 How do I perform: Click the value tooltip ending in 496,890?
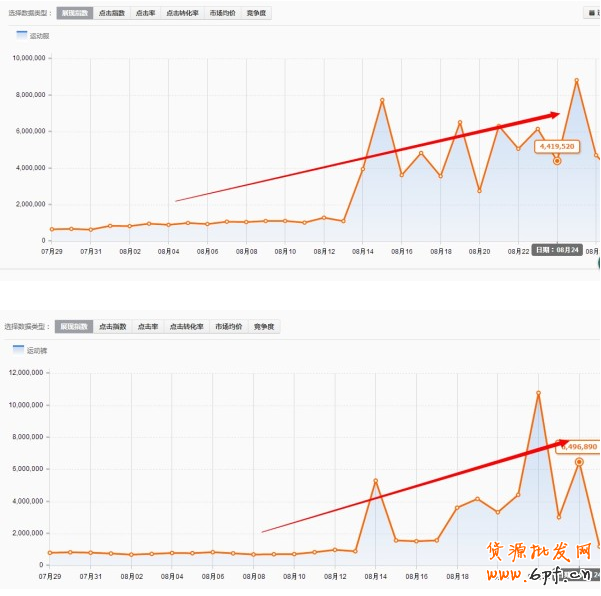click(577, 446)
